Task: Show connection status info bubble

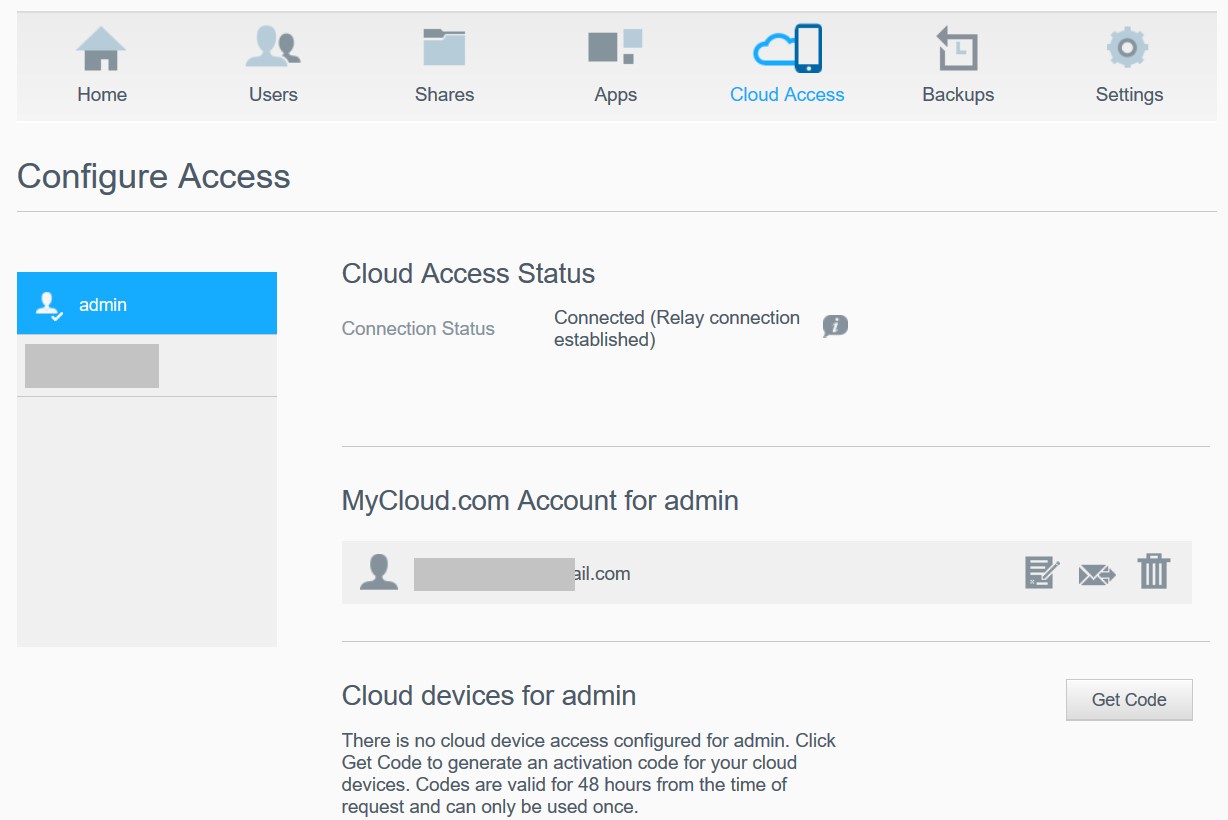Action: point(835,326)
